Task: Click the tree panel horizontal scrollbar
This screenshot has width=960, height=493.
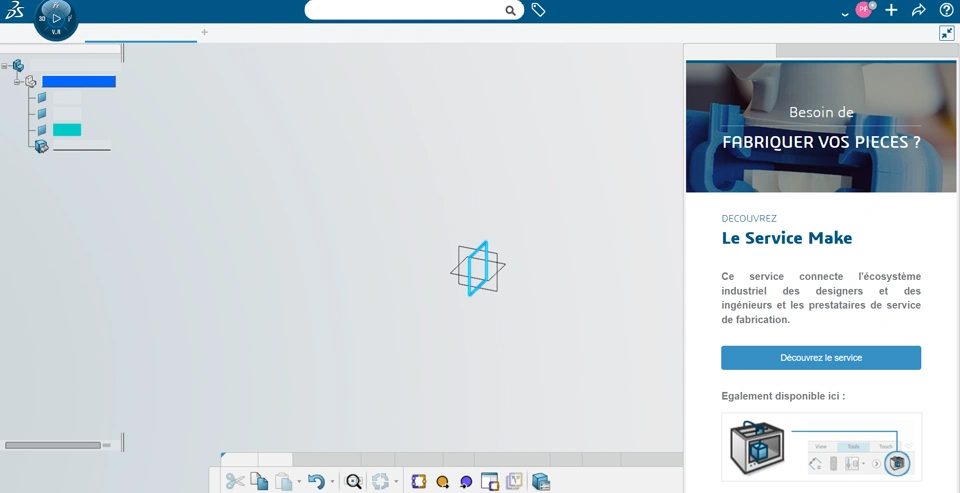Action: 53,445
